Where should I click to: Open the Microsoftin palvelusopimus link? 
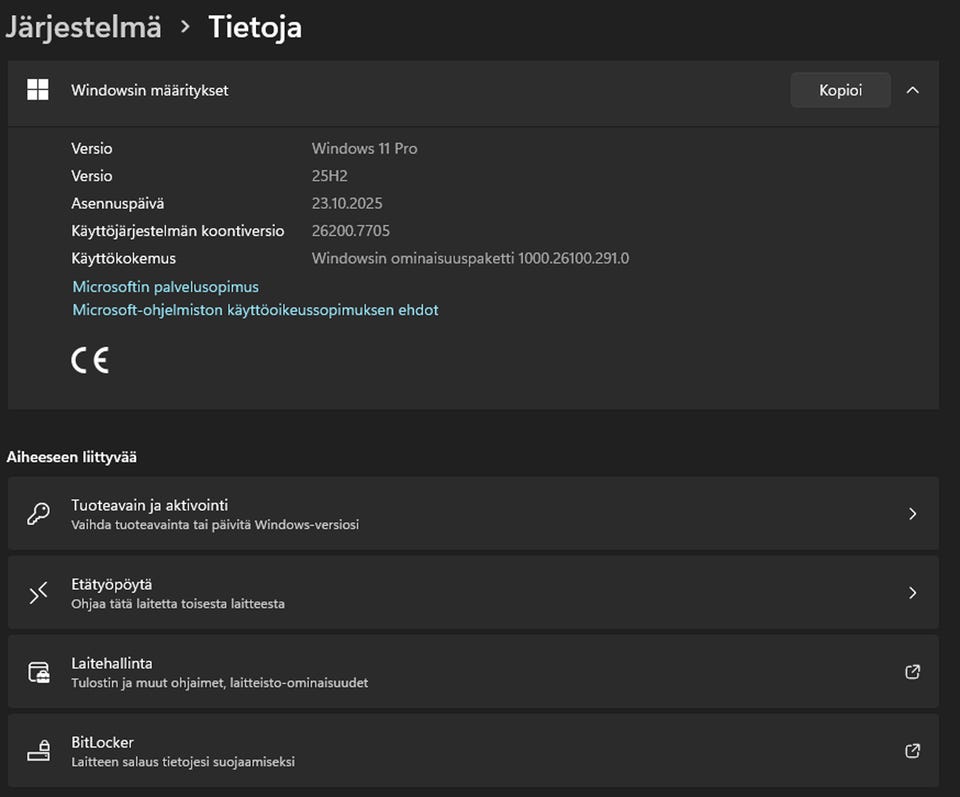point(165,287)
